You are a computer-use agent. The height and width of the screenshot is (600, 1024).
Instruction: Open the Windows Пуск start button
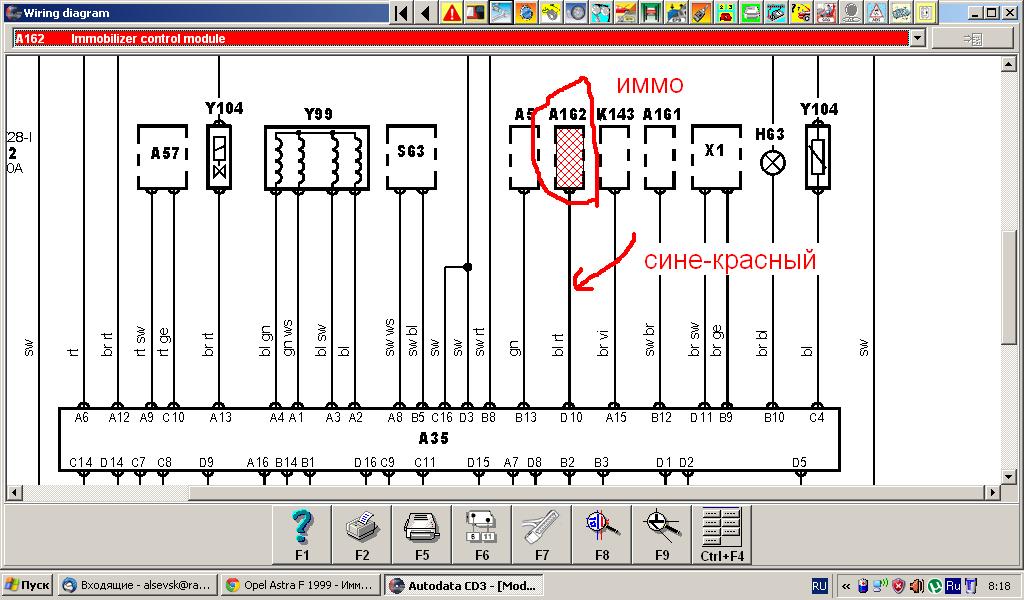coord(27,585)
